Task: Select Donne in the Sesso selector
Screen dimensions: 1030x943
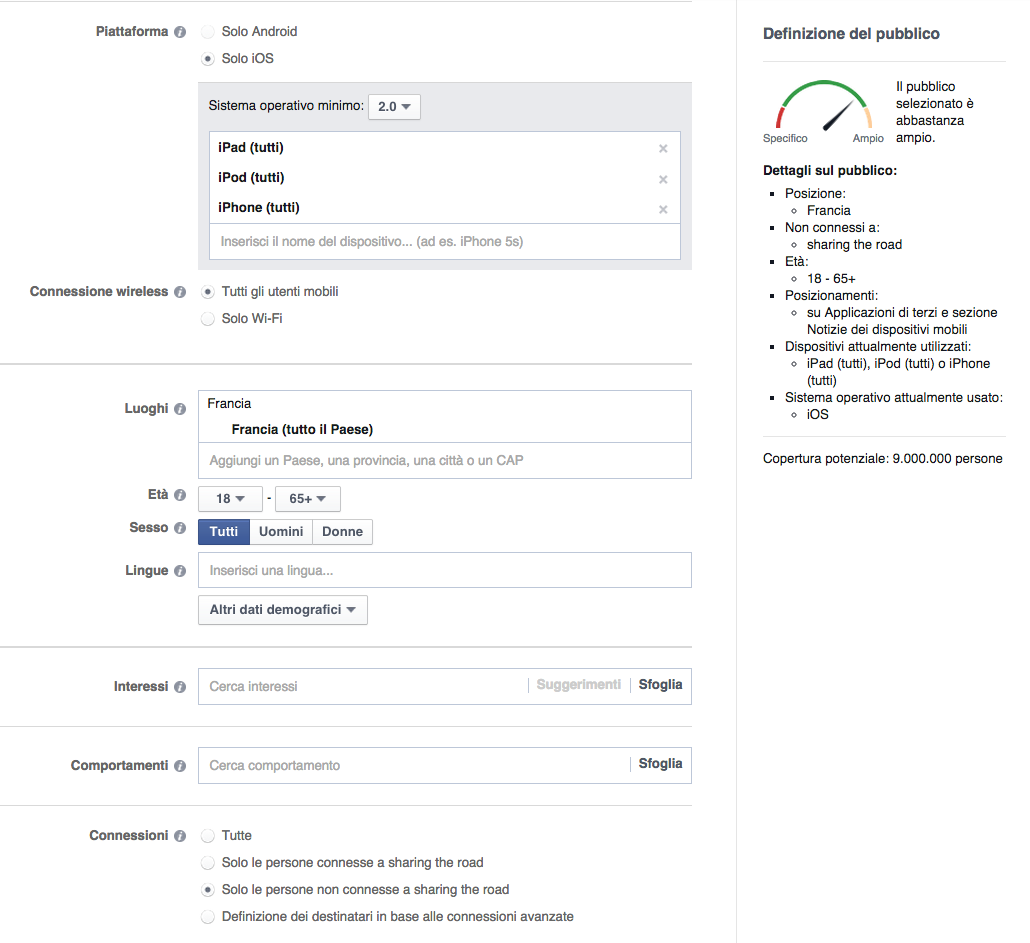Action: 342,532
